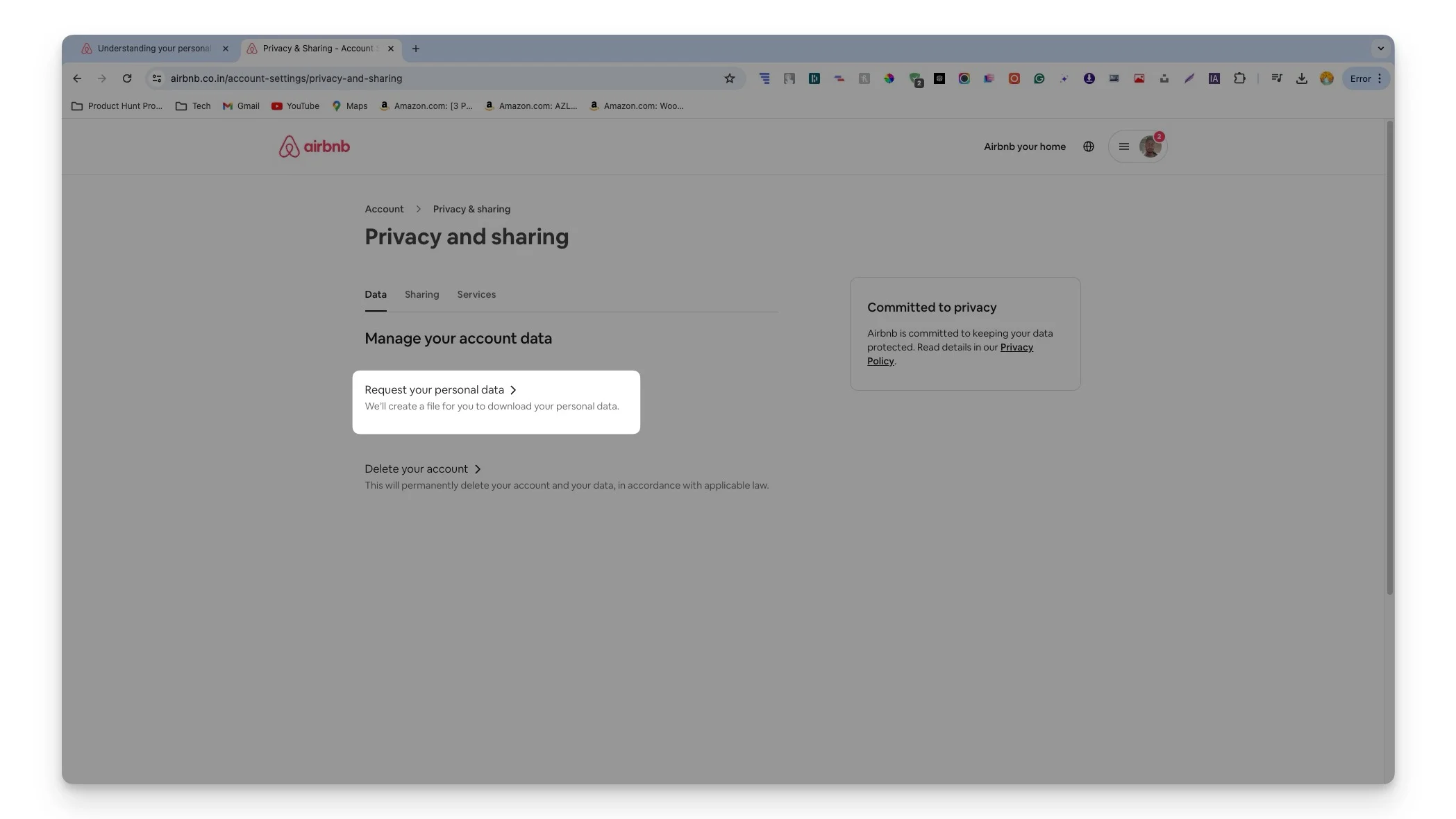Switch to the Sharing tab

421,294
